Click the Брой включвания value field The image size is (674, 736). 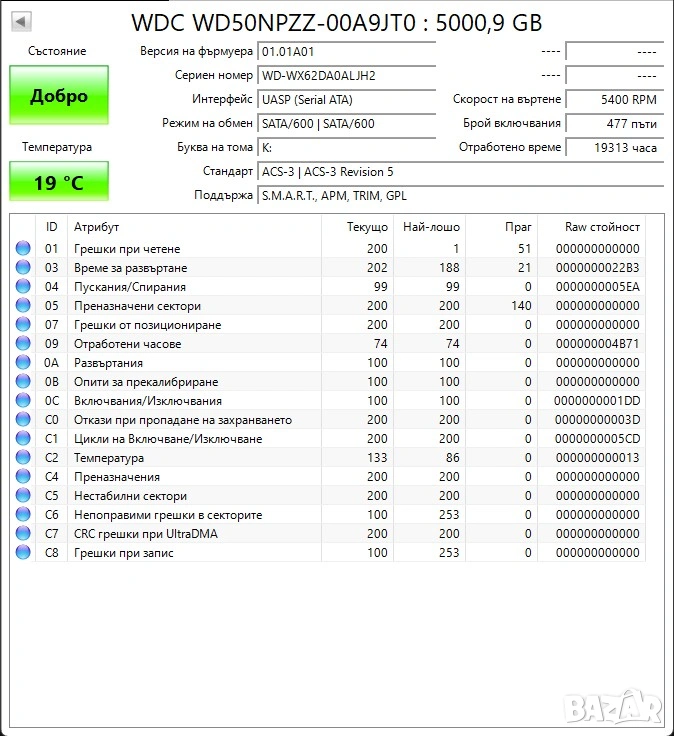coord(614,123)
